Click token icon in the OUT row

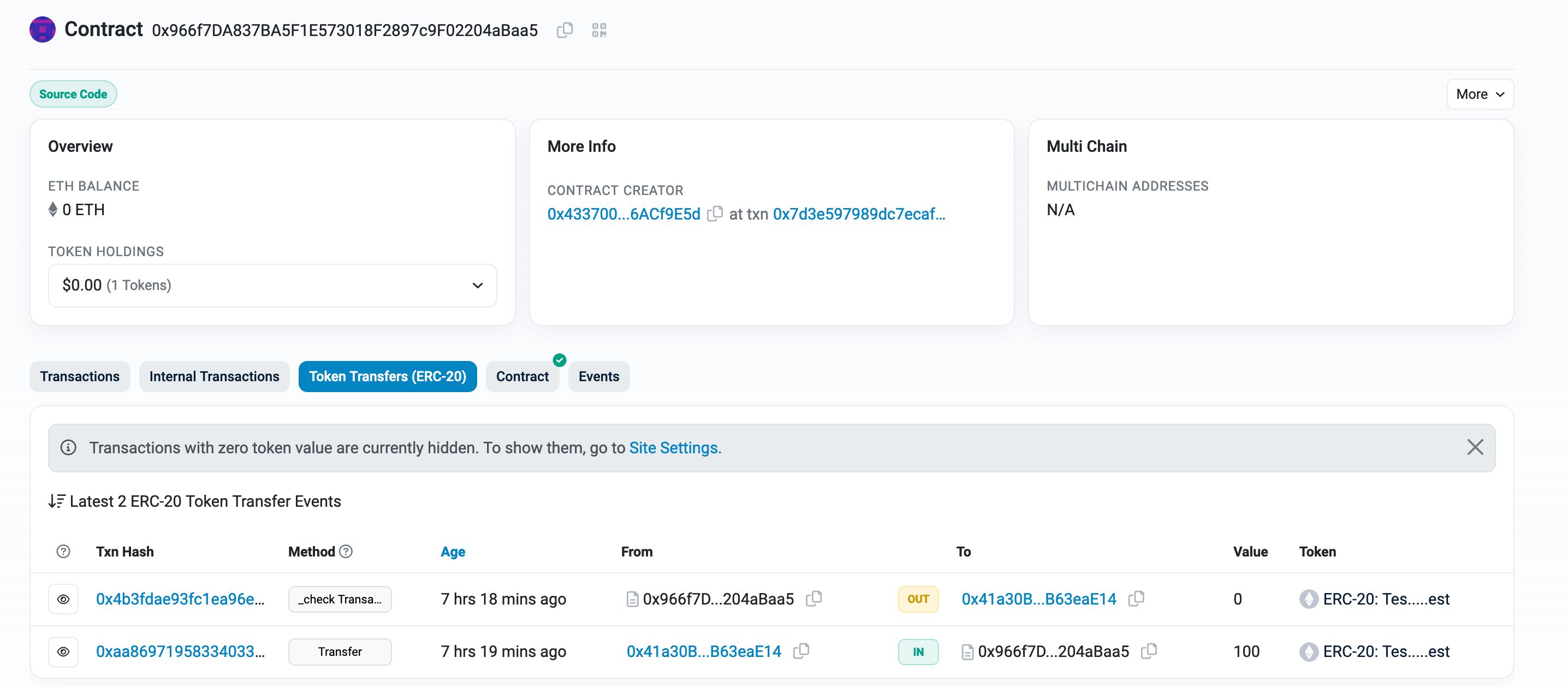1309,599
